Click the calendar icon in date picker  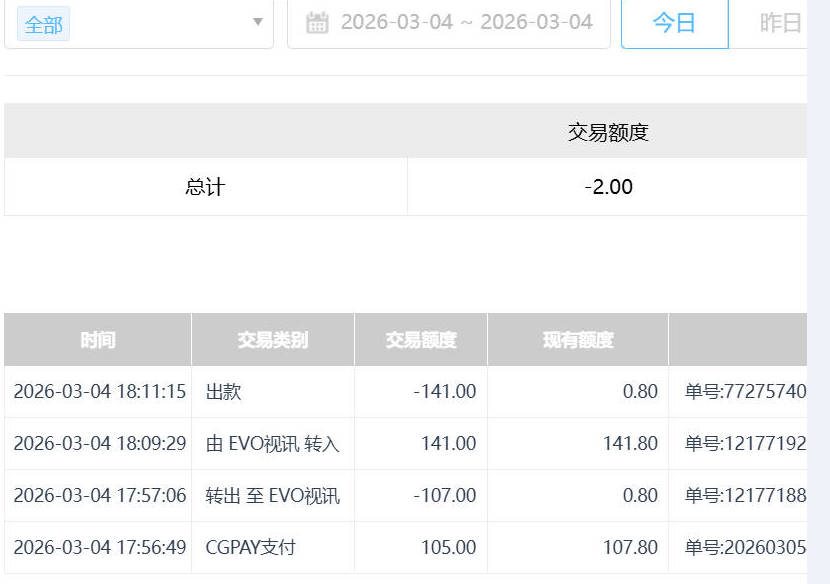pos(317,22)
